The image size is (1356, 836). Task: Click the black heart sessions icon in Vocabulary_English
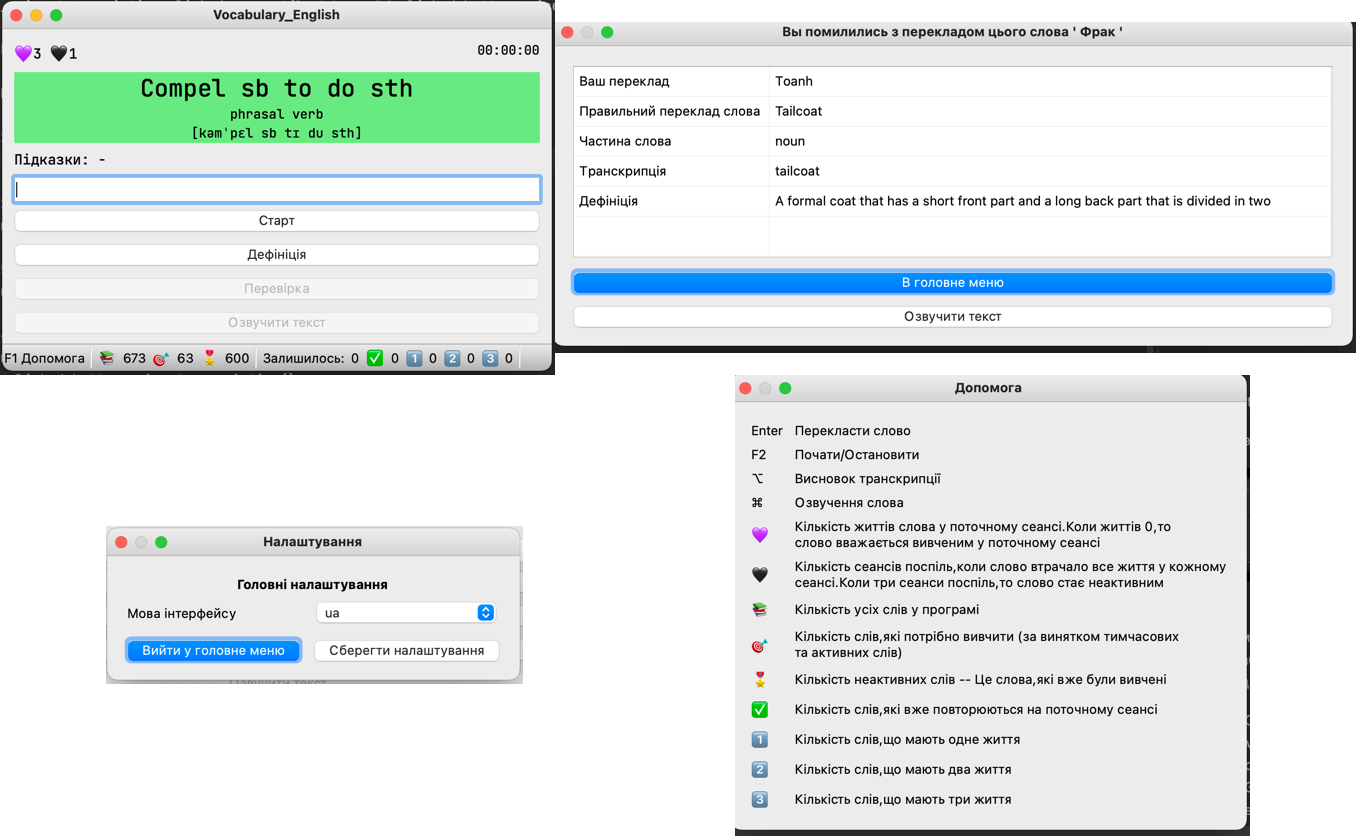tap(59, 53)
